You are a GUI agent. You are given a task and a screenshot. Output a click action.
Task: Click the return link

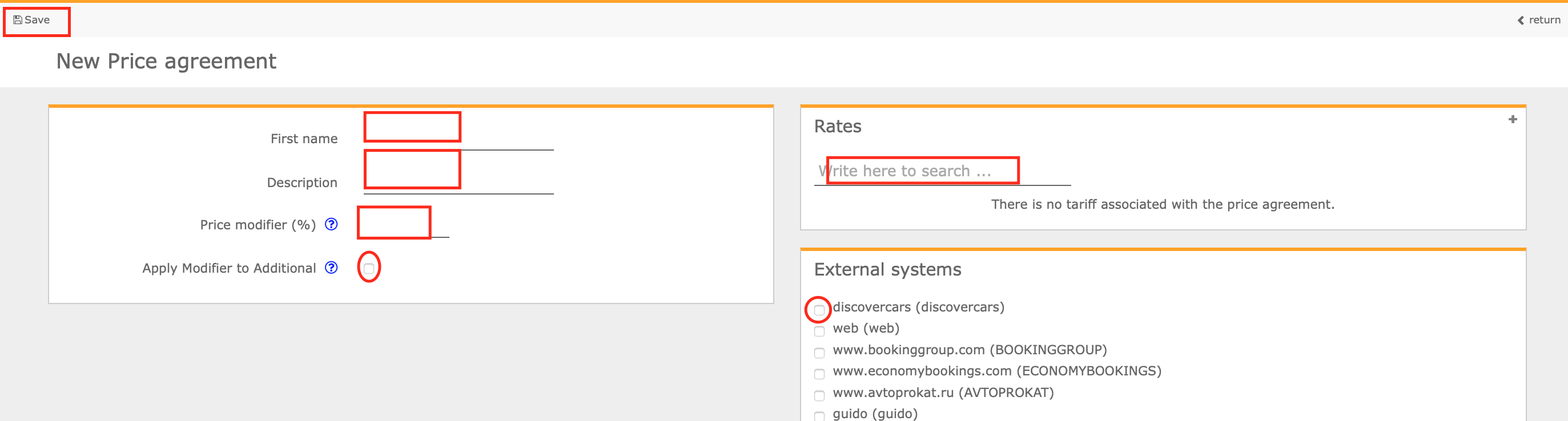click(1539, 20)
